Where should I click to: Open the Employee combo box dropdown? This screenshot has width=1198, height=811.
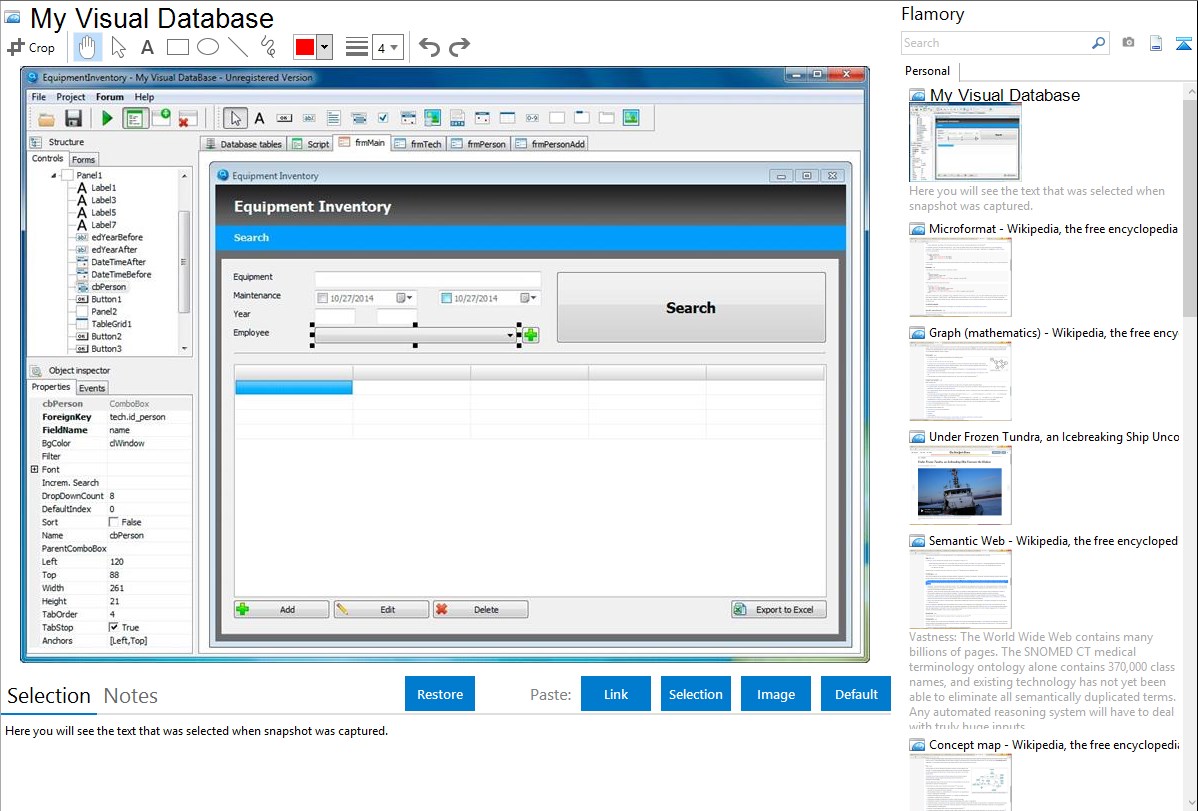tap(510, 336)
